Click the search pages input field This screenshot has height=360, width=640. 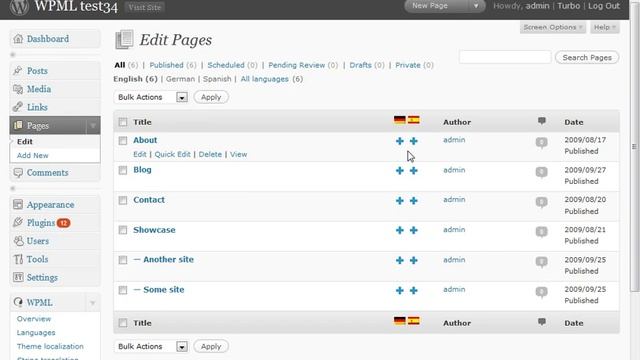pos(505,57)
